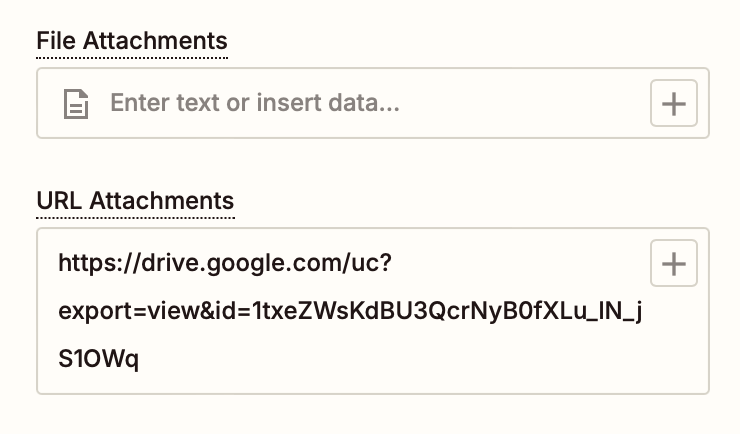Focus the URL Attachments text box

(x=350, y=310)
